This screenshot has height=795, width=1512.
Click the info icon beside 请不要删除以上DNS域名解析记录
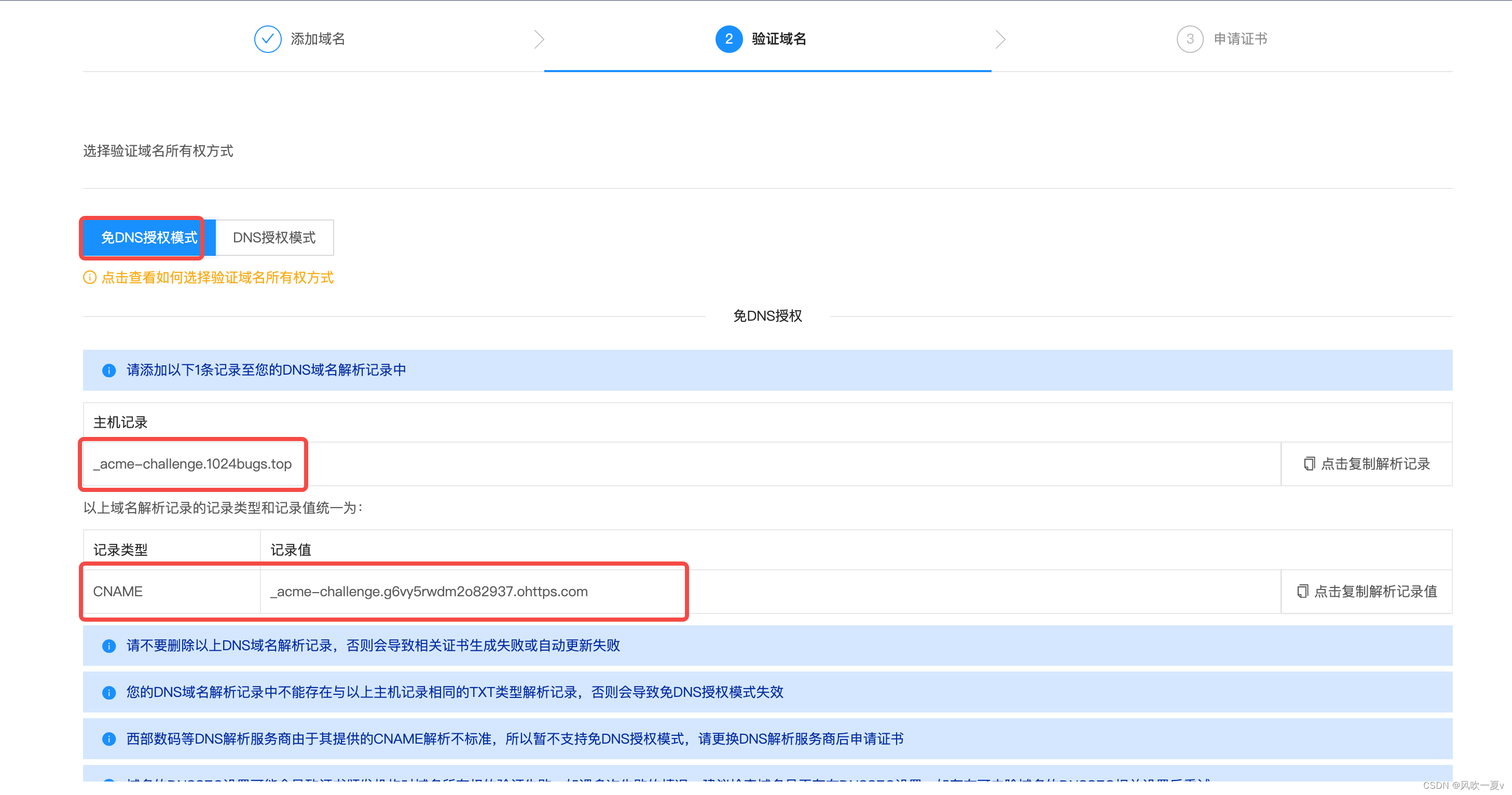tap(108, 645)
